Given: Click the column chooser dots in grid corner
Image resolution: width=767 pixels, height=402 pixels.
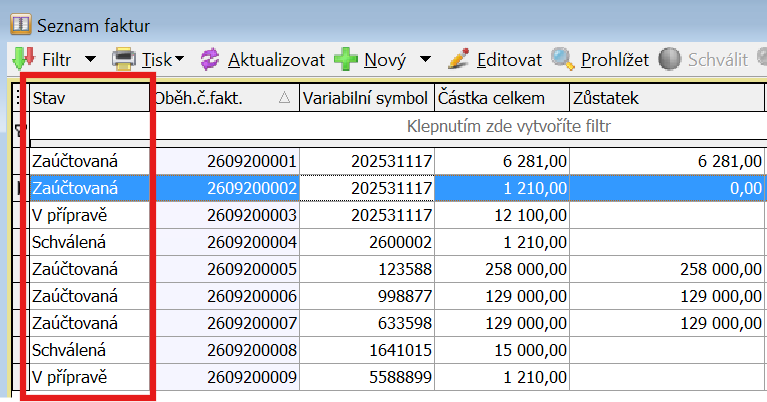Looking at the screenshot, I should pyautogui.click(x=19, y=97).
